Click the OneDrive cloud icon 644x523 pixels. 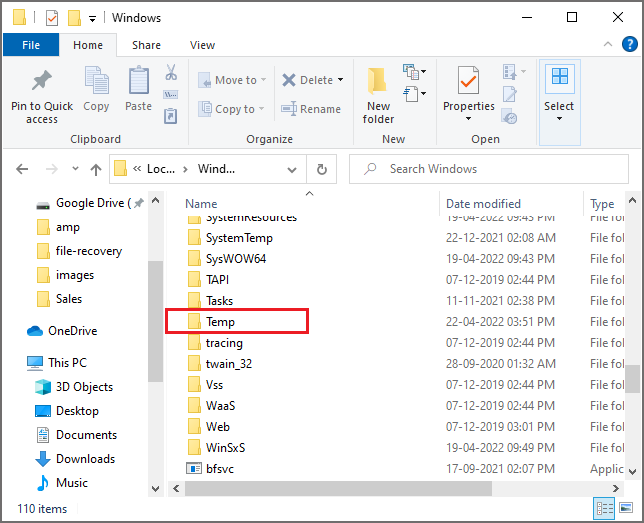tap(35, 331)
